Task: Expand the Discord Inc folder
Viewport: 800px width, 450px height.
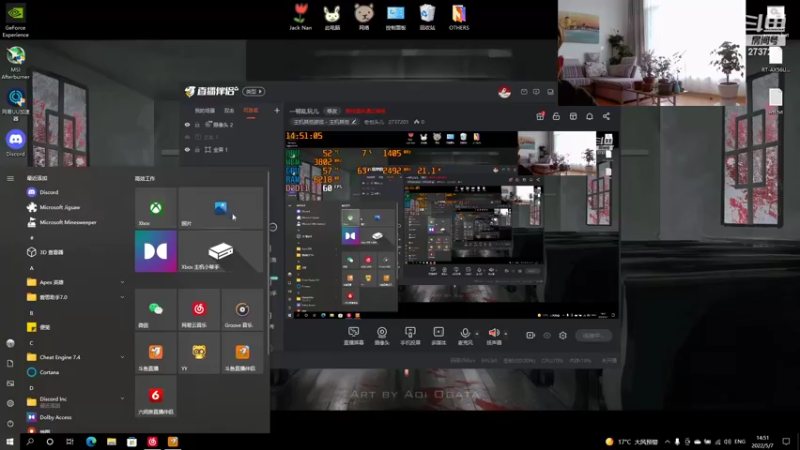Action: (76, 402)
